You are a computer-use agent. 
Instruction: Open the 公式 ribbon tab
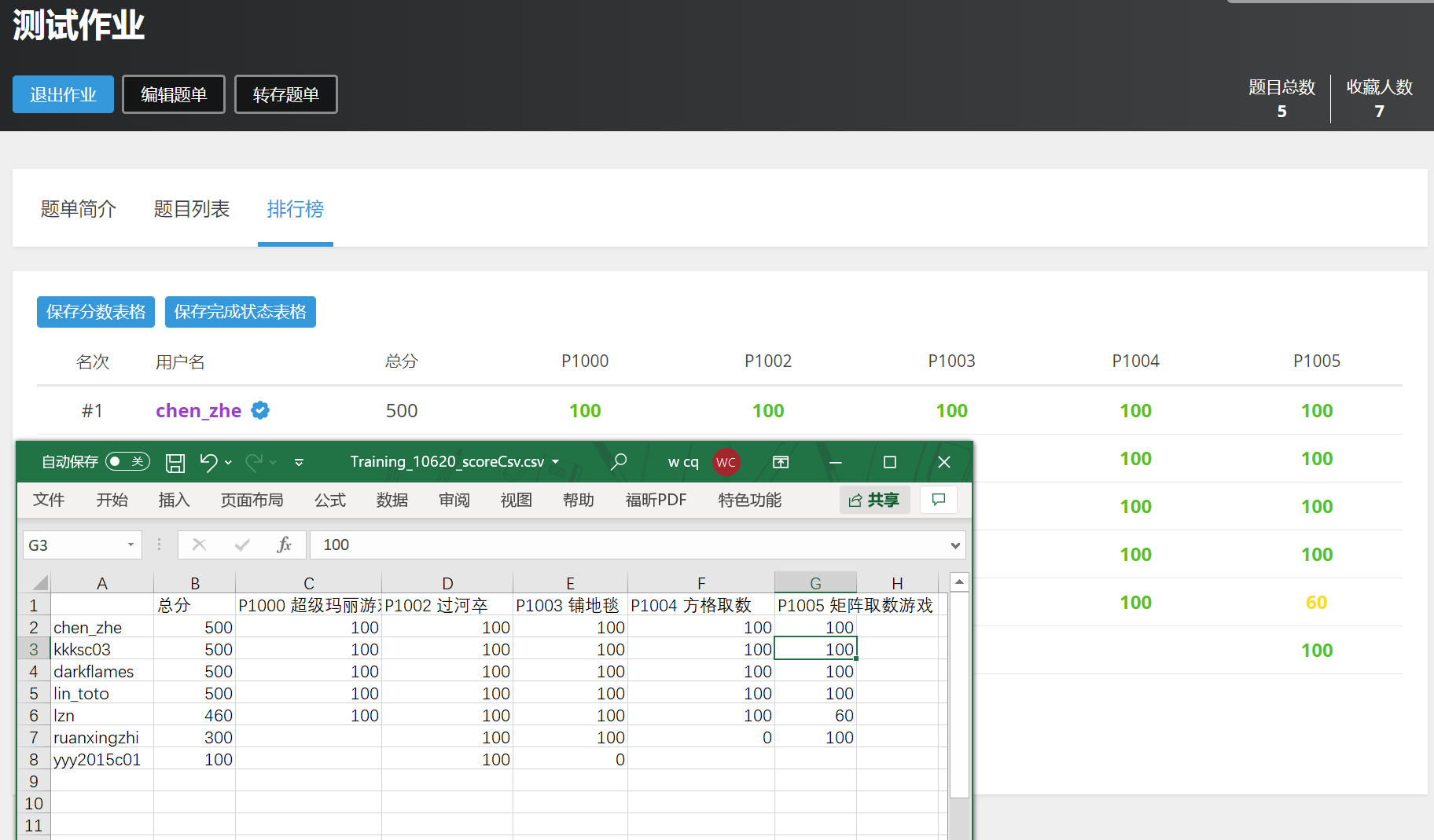coord(330,500)
